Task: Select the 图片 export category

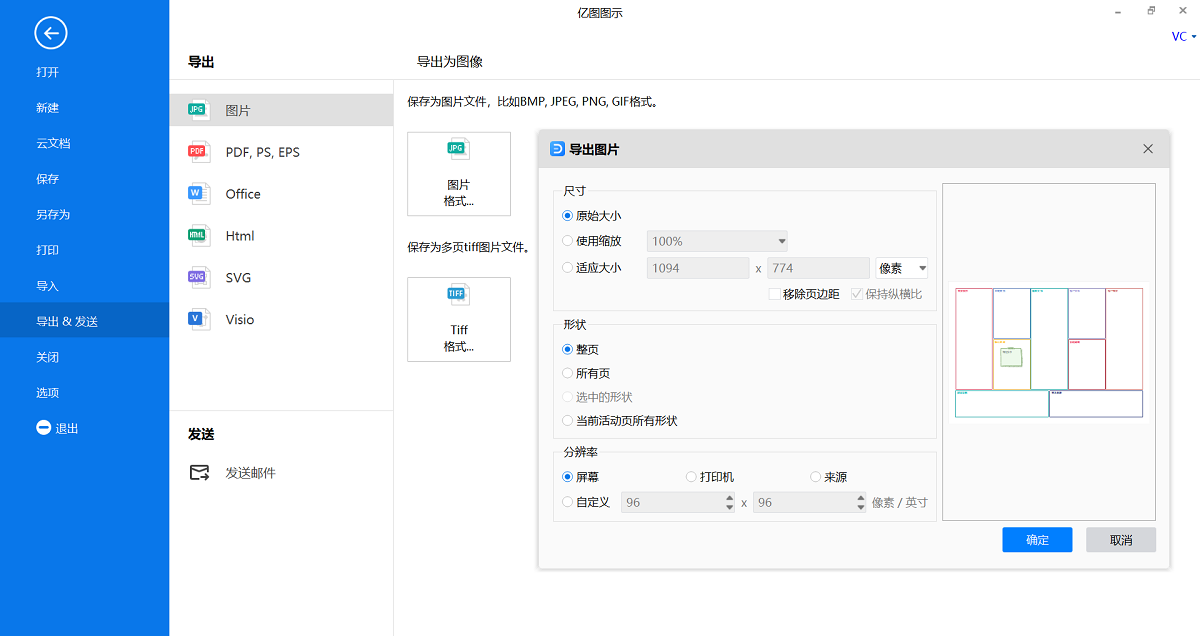Action: (281, 110)
